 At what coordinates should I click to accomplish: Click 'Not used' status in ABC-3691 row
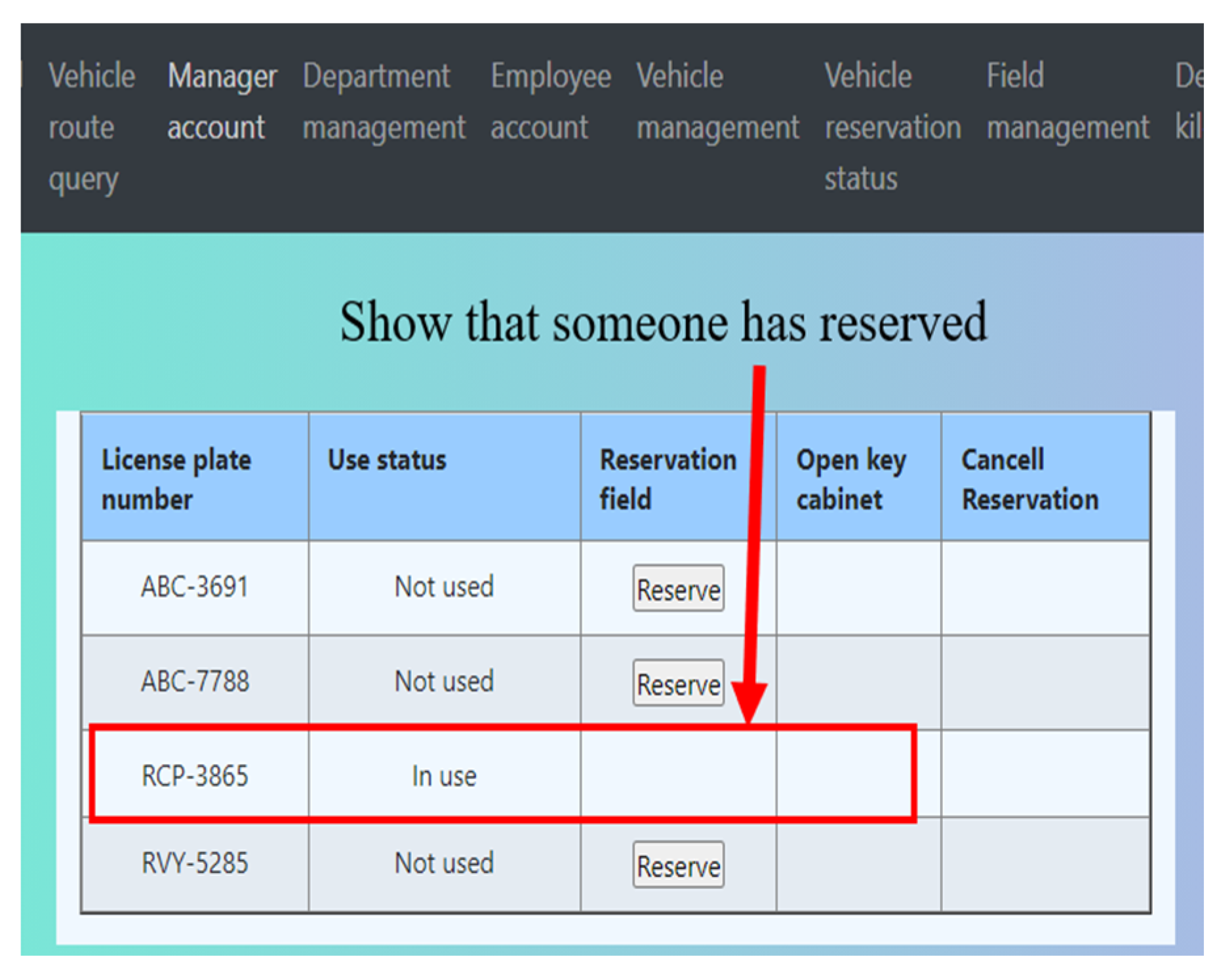444,587
